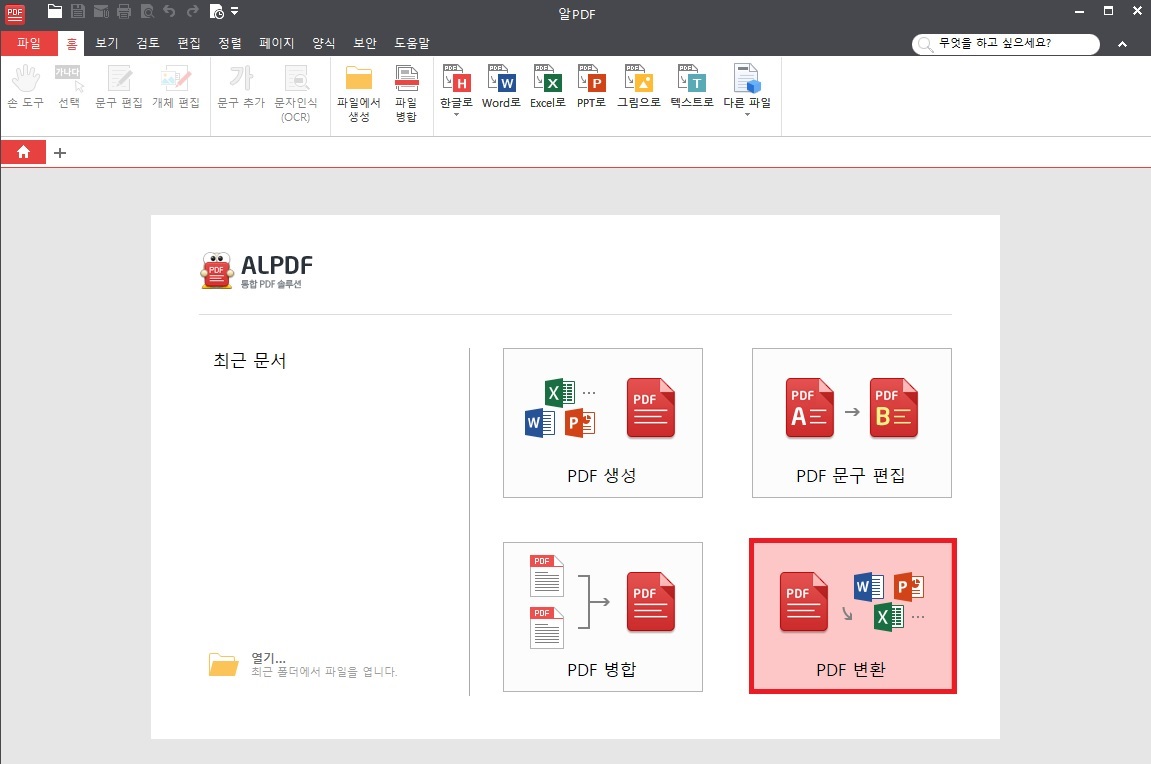Screen dimensions: 1151x764
Task: Convert to Hangul with 한글로
Action: [x=456, y=90]
